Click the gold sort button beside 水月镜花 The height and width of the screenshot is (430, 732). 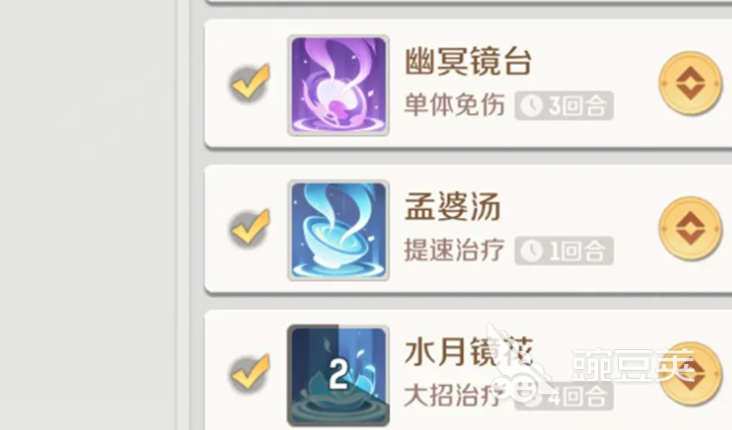click(x=690, y=374)
